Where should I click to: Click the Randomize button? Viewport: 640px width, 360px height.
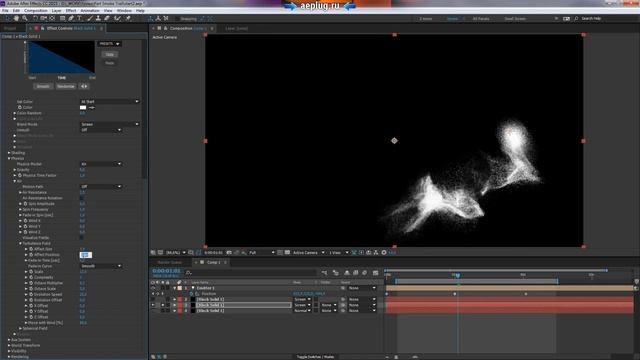66,86
